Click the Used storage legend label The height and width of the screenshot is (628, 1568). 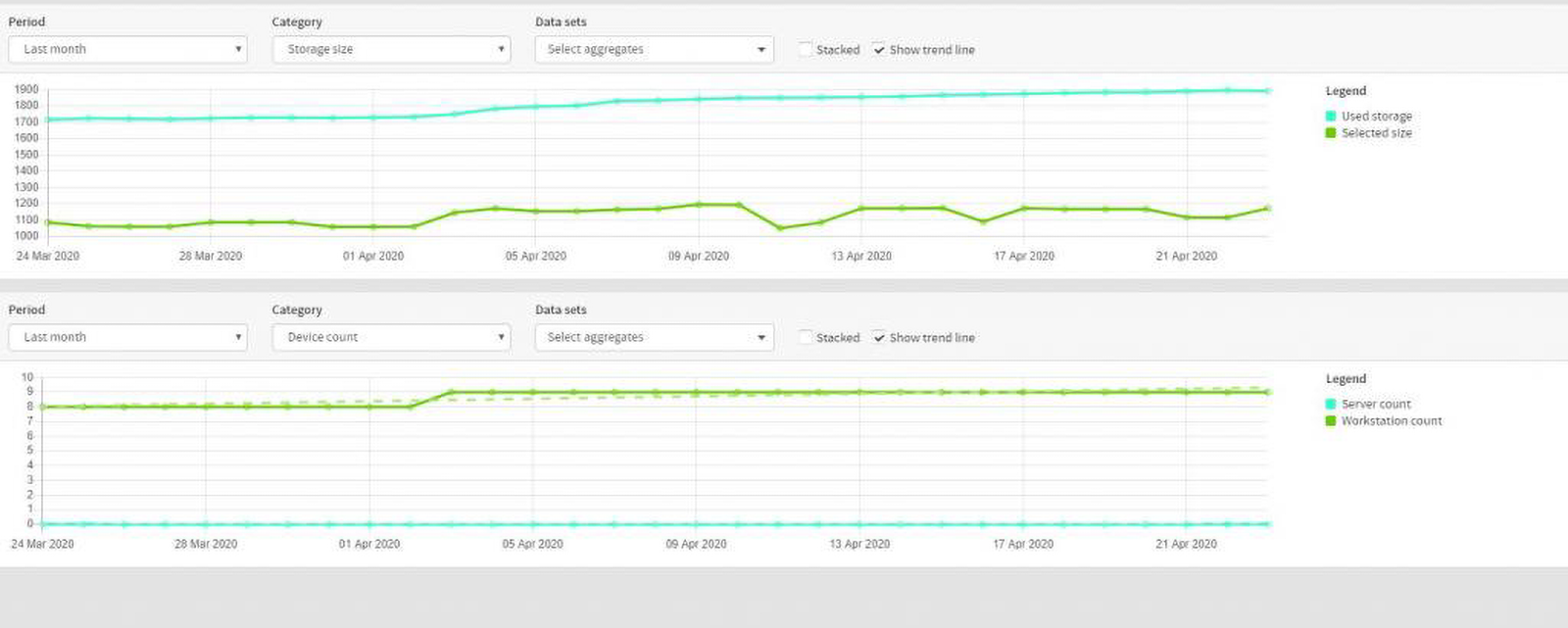[x=1376, y=116]
